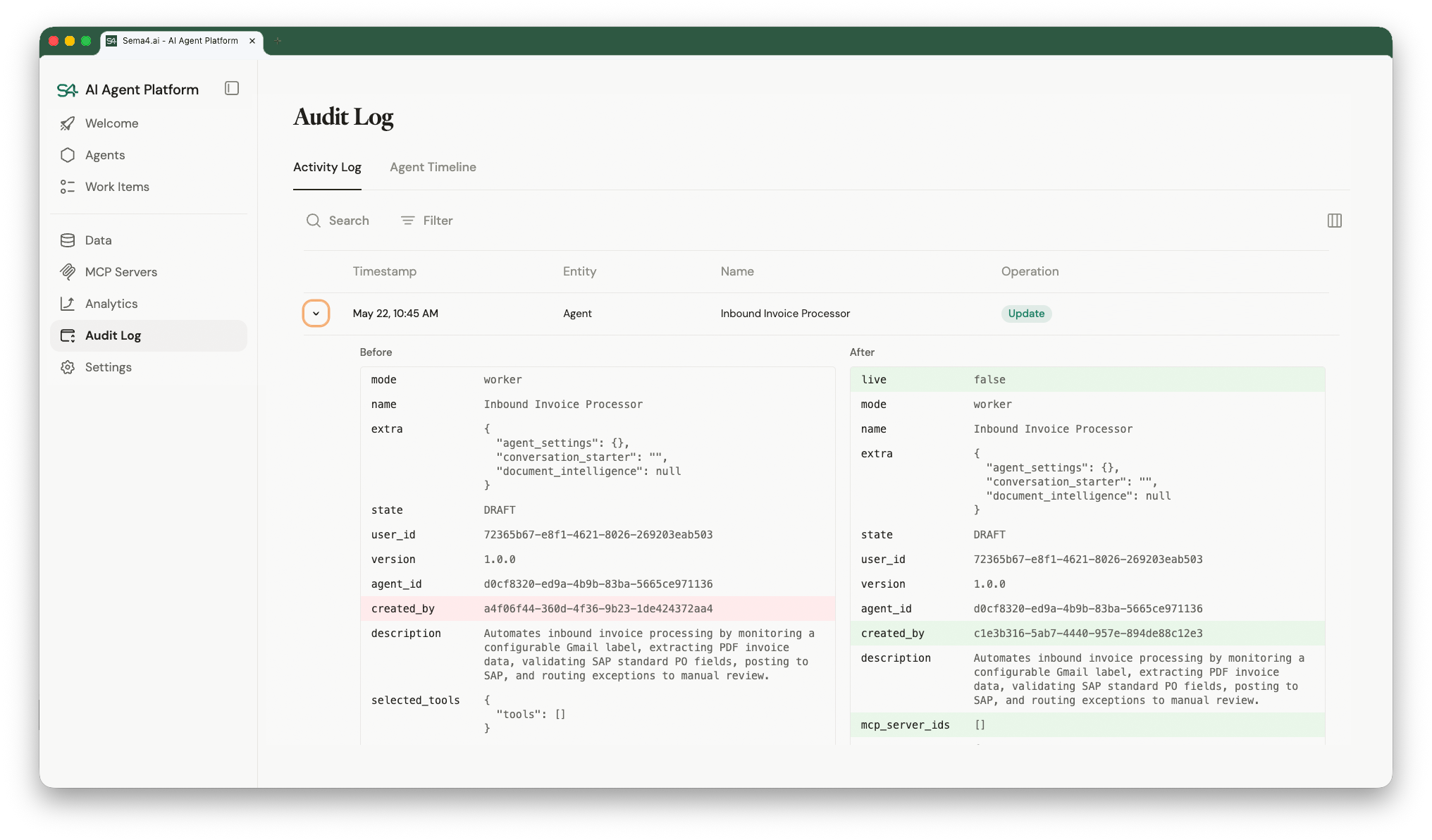This screenshot has height=840, width=1432.
Task: Close the Sema4.ai browser tab
Action: (x=252, y=41)
